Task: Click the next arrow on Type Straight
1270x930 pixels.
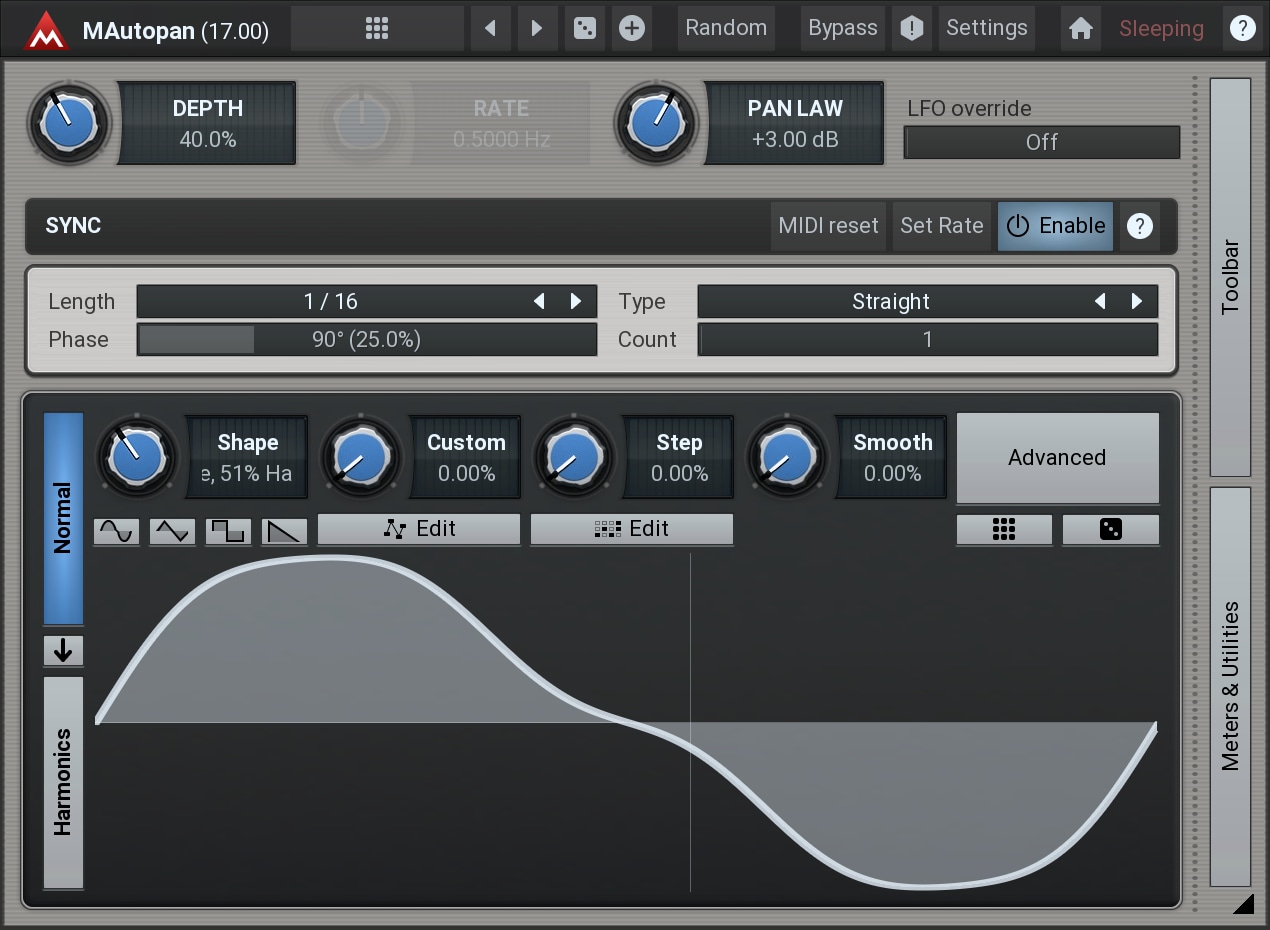Action: pos(1137,302)
